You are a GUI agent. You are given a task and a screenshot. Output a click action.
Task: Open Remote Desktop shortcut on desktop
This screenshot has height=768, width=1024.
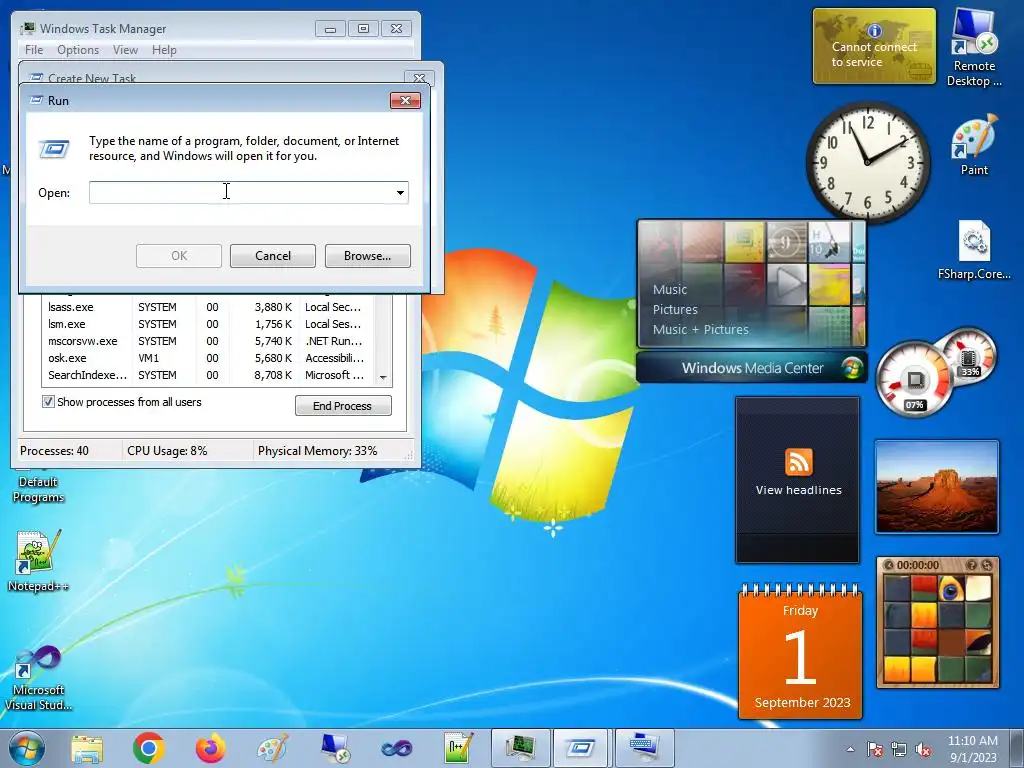(974, 48)
